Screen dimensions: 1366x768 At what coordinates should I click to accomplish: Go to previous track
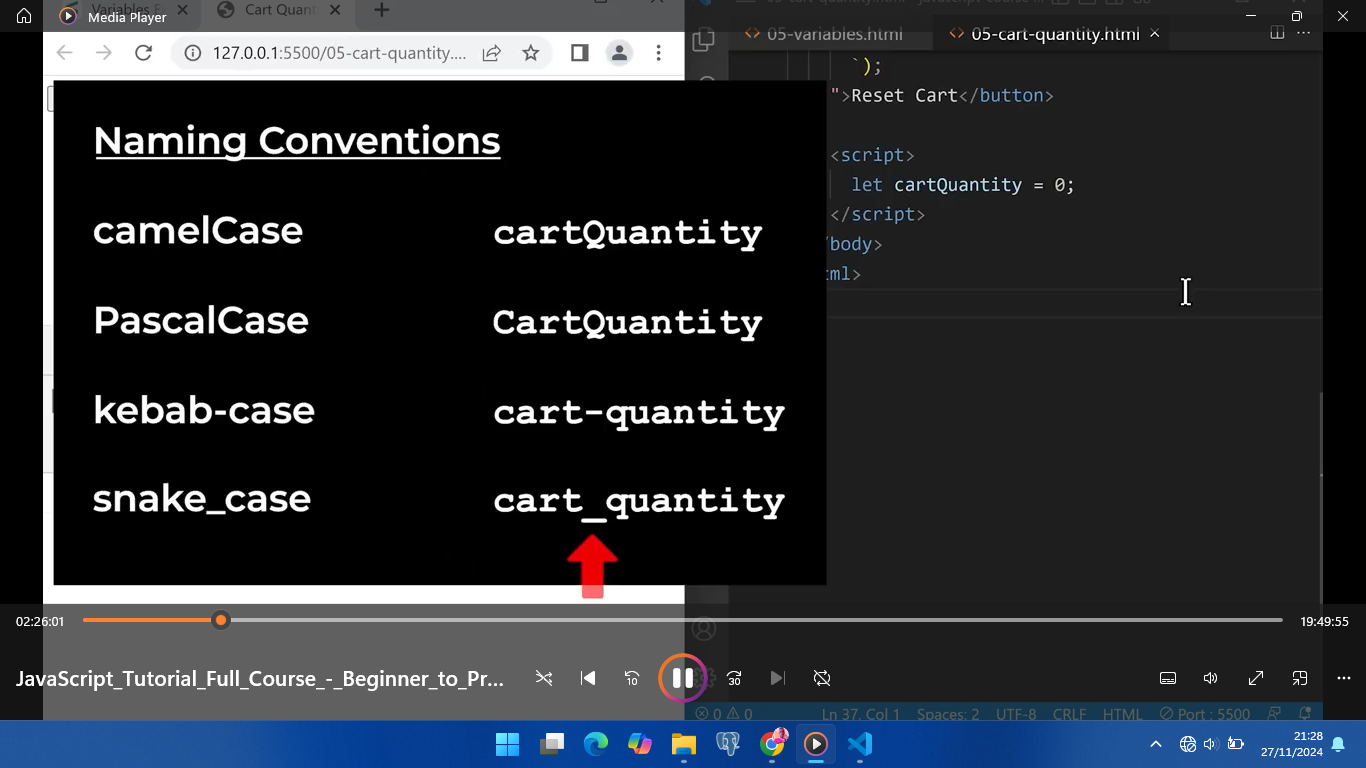point(588,678)
